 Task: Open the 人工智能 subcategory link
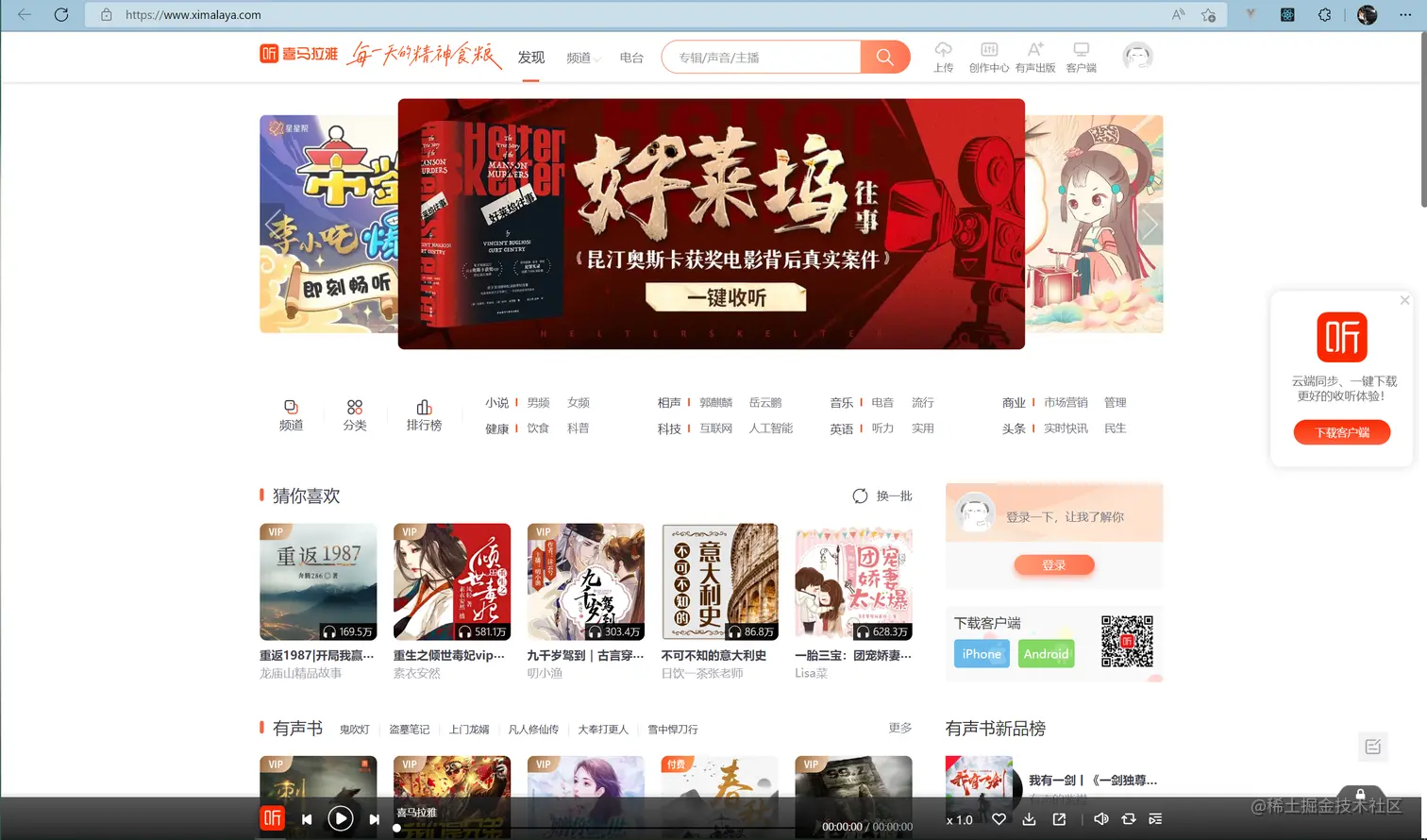click(x=771, y=428)
